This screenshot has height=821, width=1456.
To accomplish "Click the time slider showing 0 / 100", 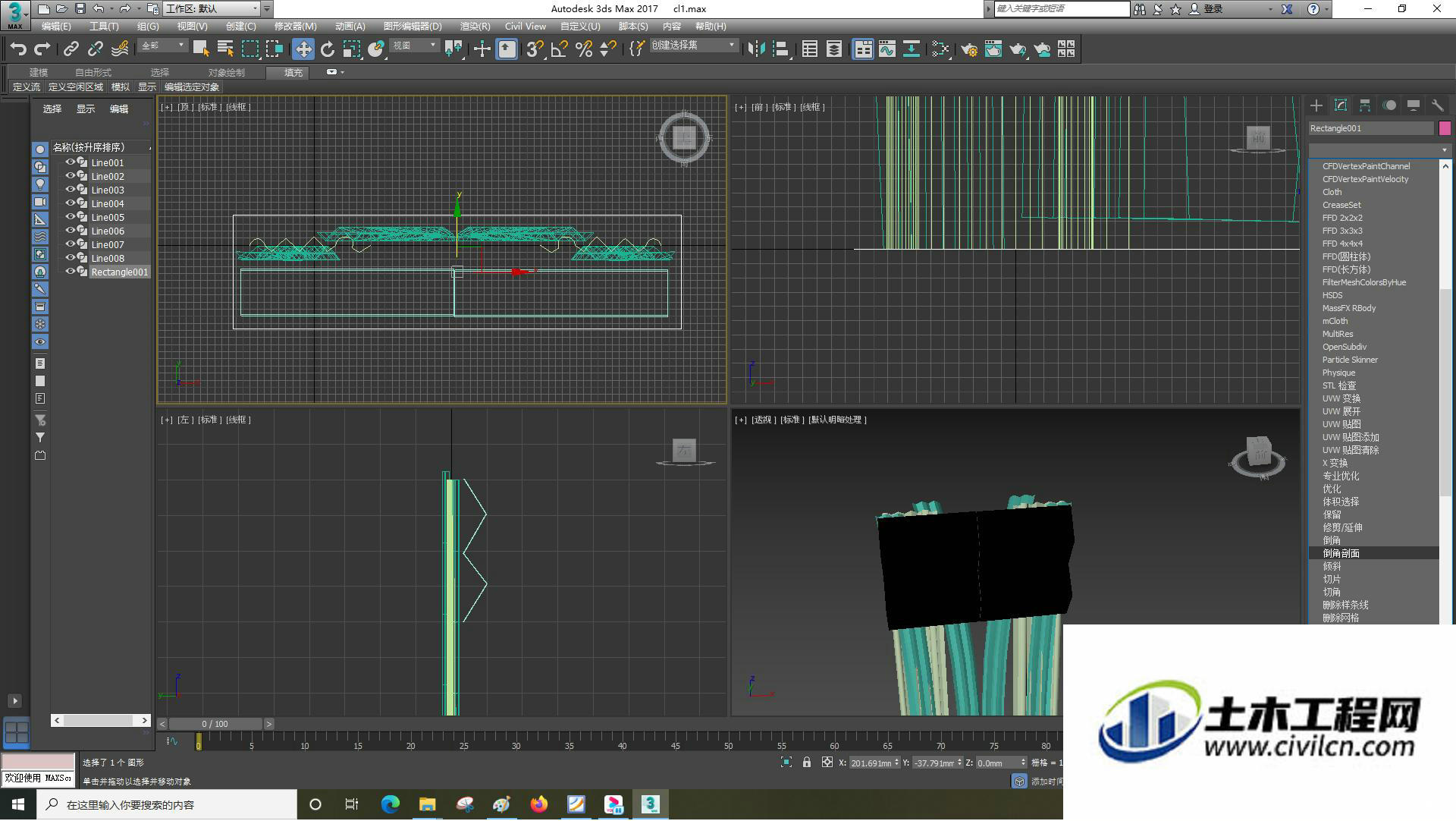I will [x=215, y=724].
